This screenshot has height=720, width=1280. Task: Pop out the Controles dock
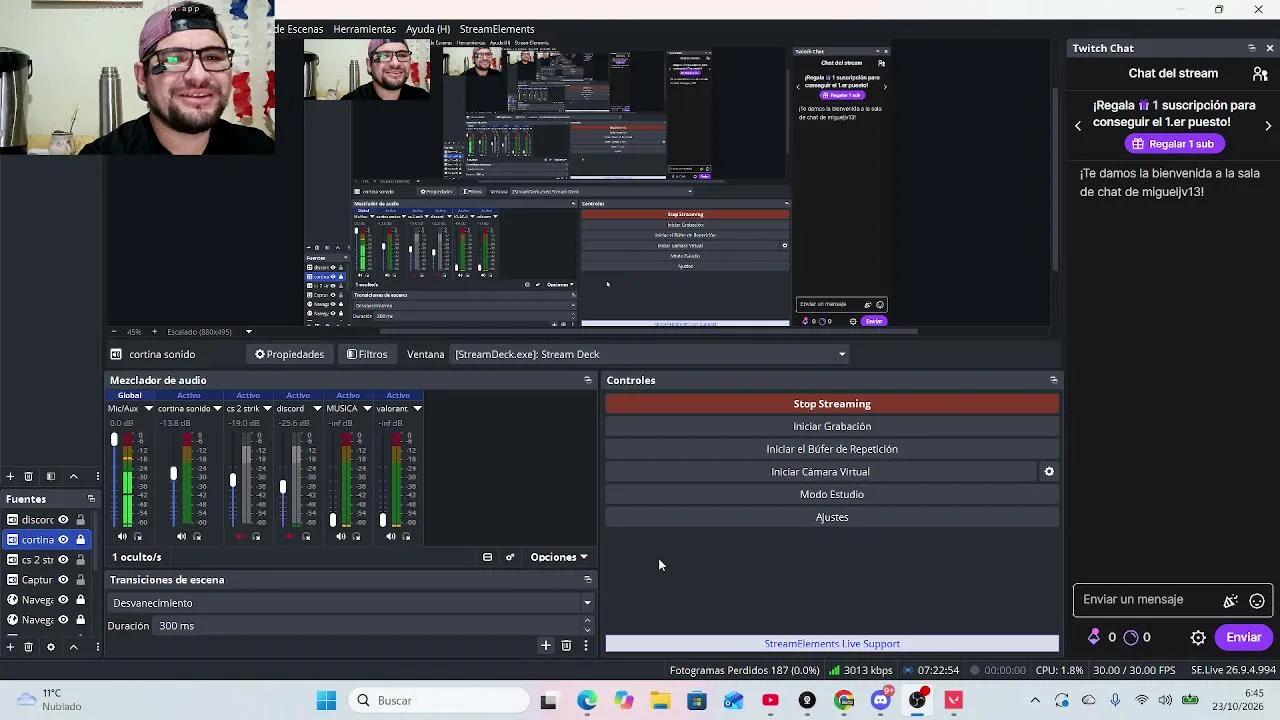click(1053, 380)
